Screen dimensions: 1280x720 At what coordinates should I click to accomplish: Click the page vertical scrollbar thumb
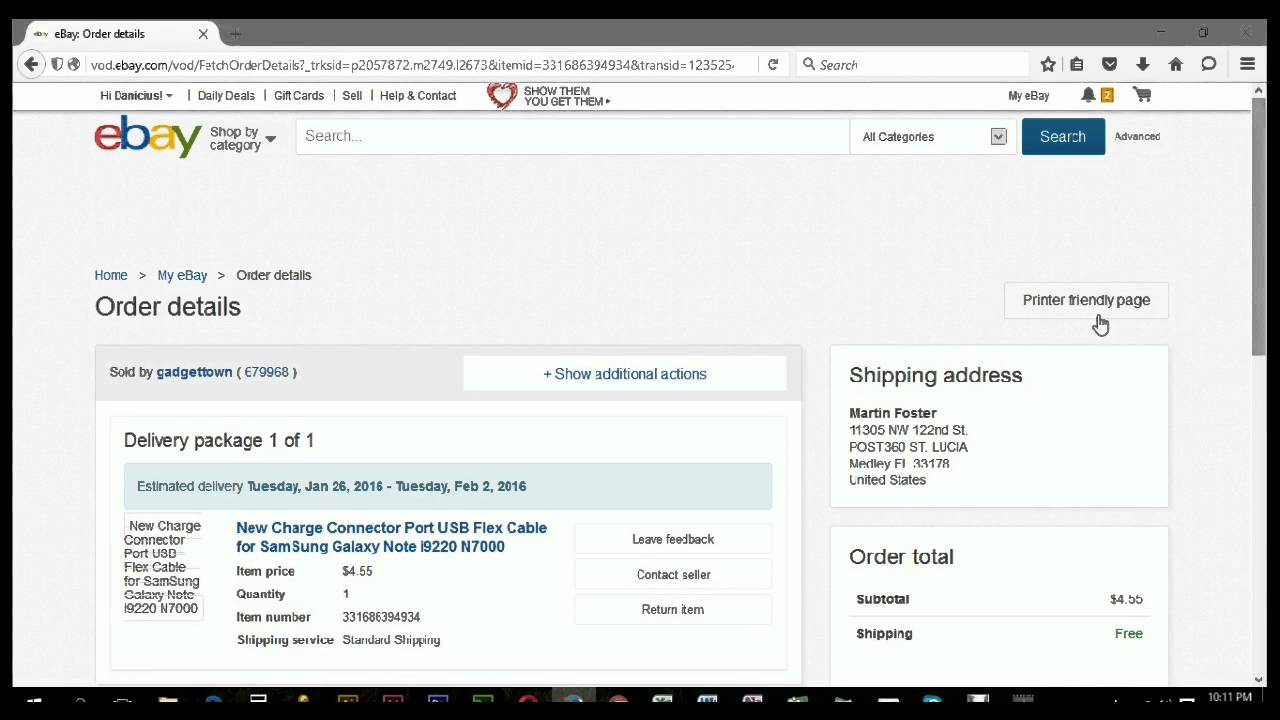click(1259, 225)
